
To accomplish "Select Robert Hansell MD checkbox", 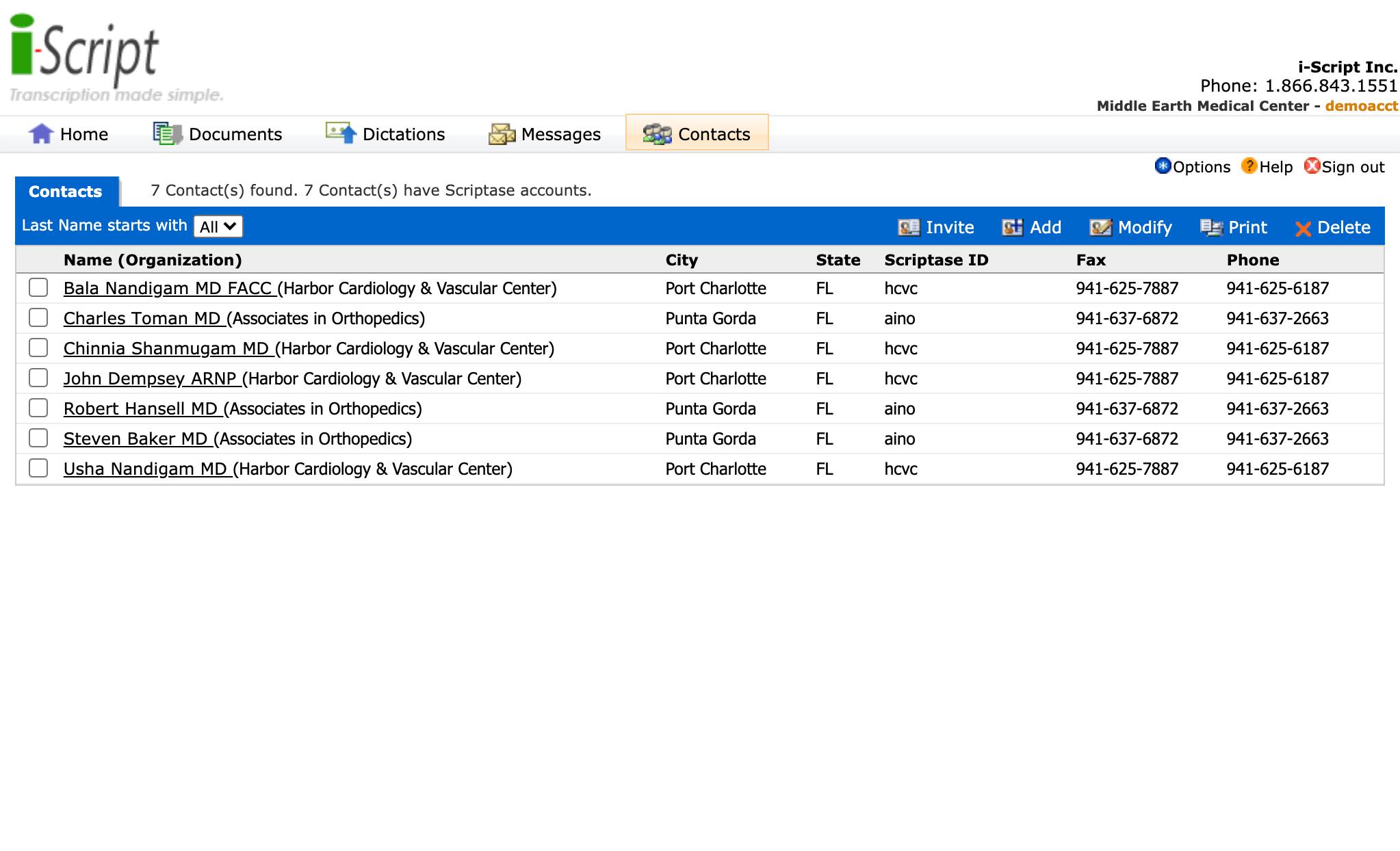I will pos(38,408).
